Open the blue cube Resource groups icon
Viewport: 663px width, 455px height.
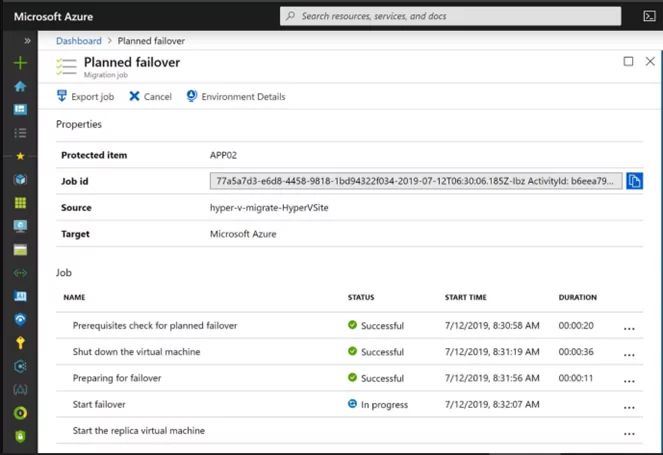[x=20, y=179]
